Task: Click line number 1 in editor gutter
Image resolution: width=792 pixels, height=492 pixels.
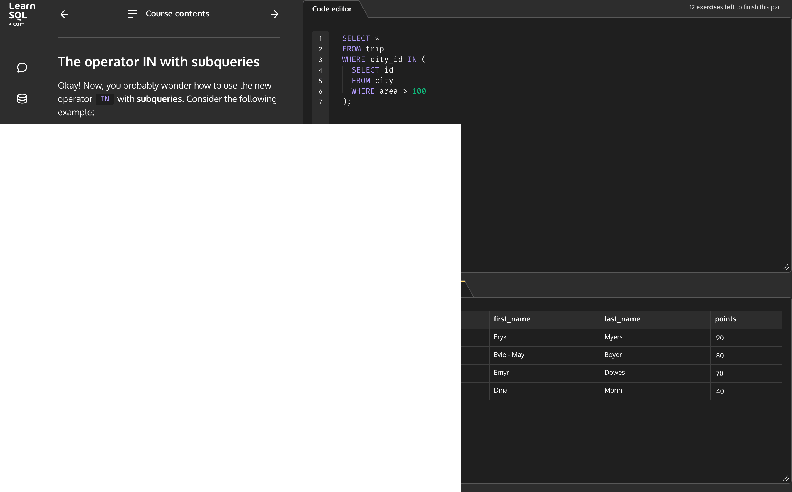Action: (320, 38)
